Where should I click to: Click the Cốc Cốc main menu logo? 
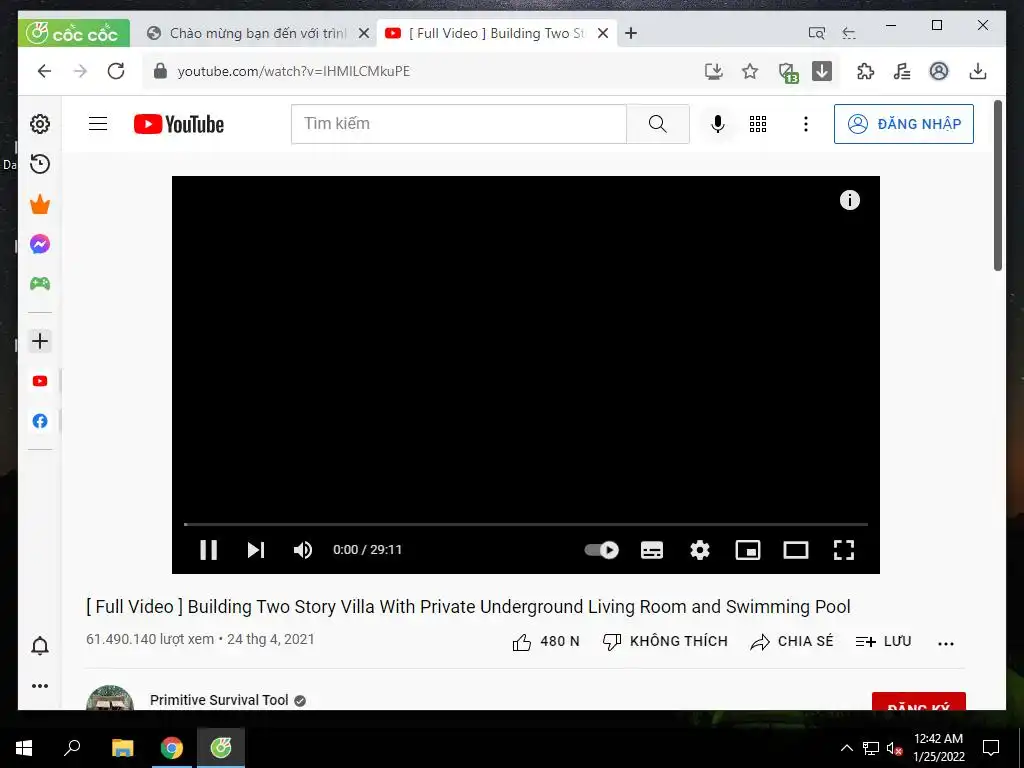coord(74,33)
